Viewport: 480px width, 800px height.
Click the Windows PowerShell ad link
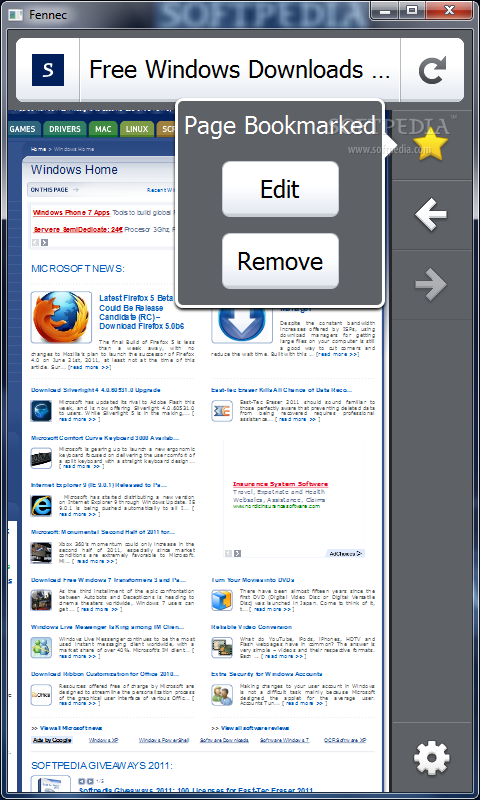[x=164, y=740]
